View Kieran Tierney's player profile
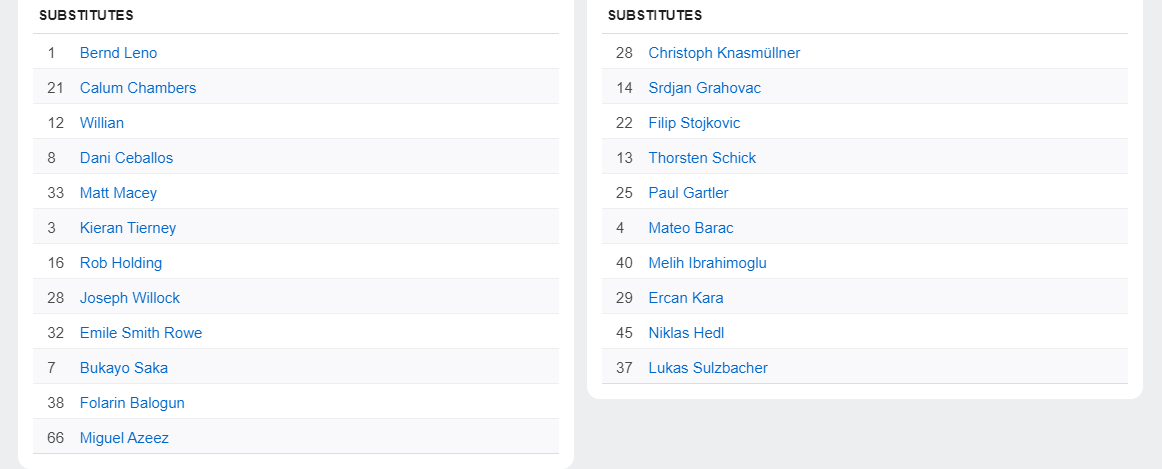Screen dimensions: 1162x469 coord(128,228)
